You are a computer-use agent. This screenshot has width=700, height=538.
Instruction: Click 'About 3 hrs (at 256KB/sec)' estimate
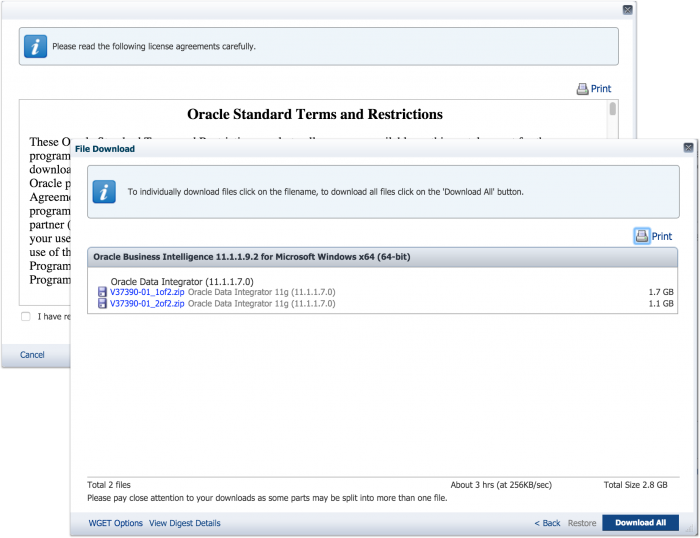501,485
